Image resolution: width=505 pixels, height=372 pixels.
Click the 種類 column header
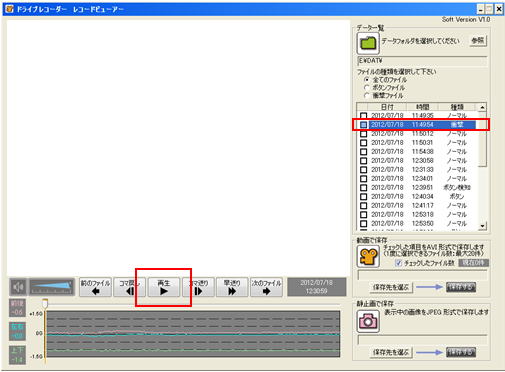(x=457, y=107)
